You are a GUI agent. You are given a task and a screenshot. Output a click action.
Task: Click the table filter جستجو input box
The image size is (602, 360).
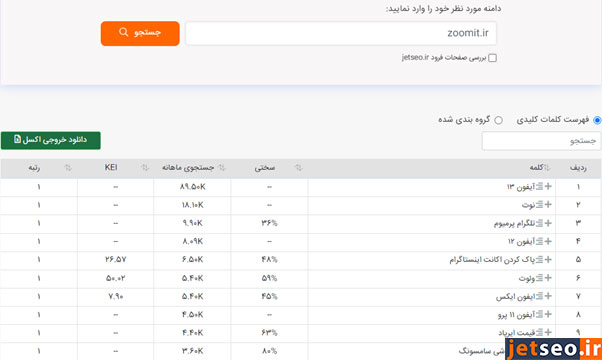click(x=541, y=141)
